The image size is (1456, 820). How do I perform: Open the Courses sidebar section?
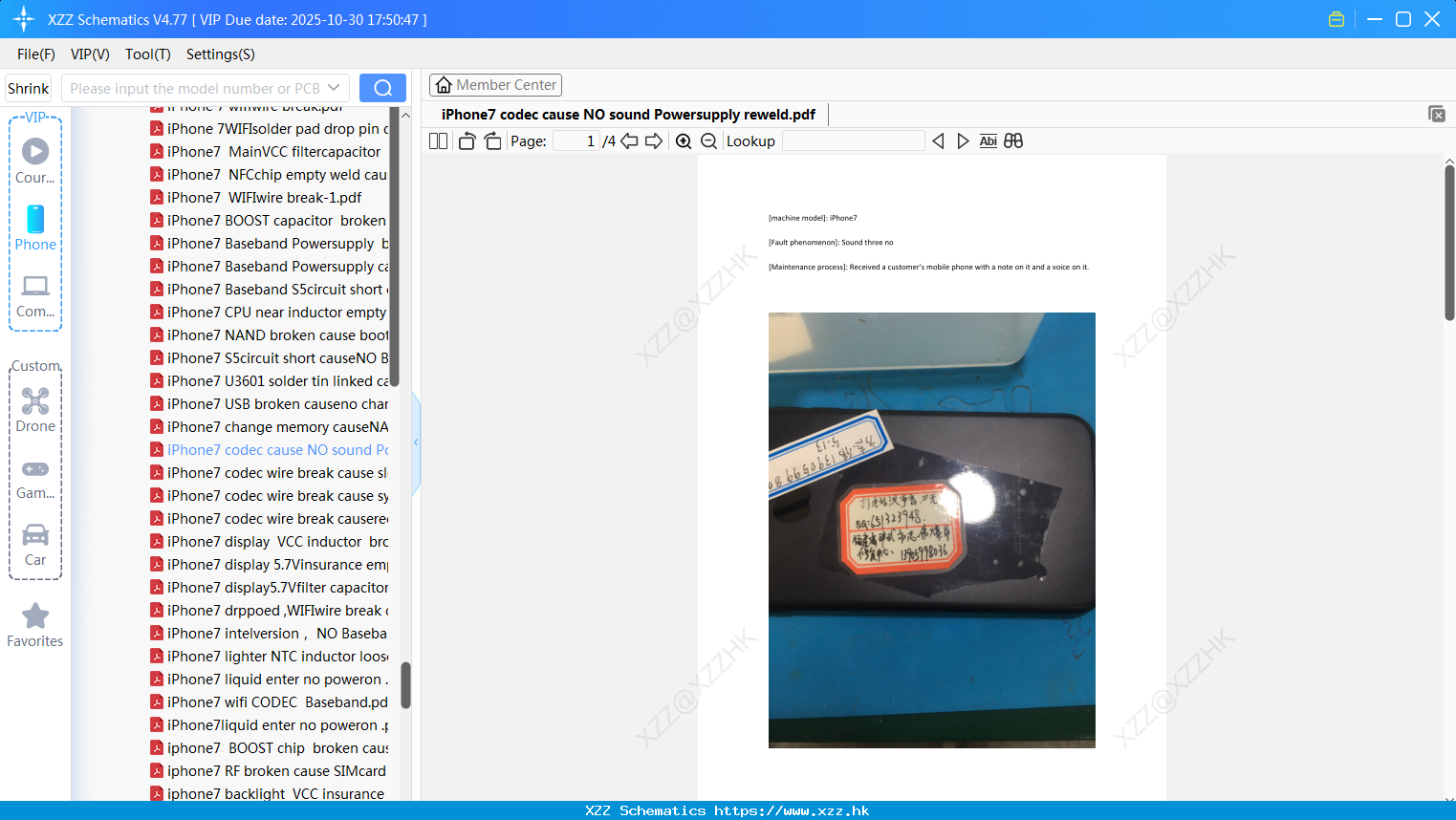(x=35, y=161)
